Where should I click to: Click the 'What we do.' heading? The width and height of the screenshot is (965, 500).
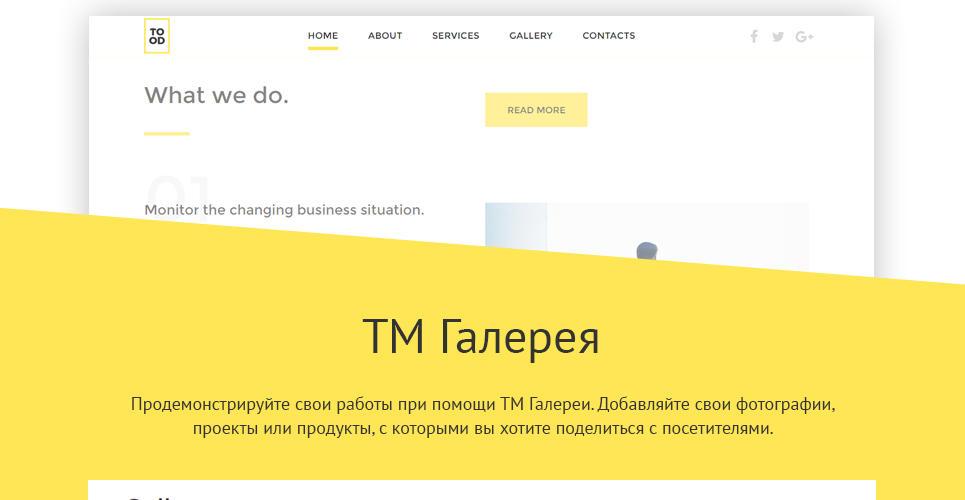click(217, 95)
